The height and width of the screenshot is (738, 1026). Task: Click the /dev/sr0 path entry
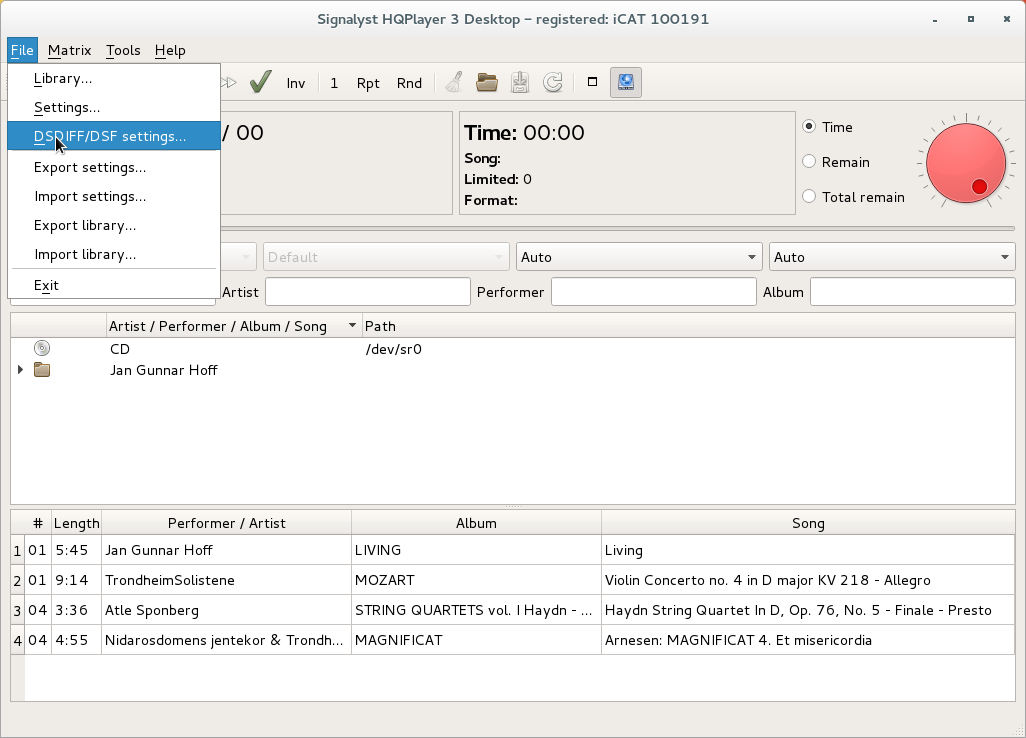[393, 349]
